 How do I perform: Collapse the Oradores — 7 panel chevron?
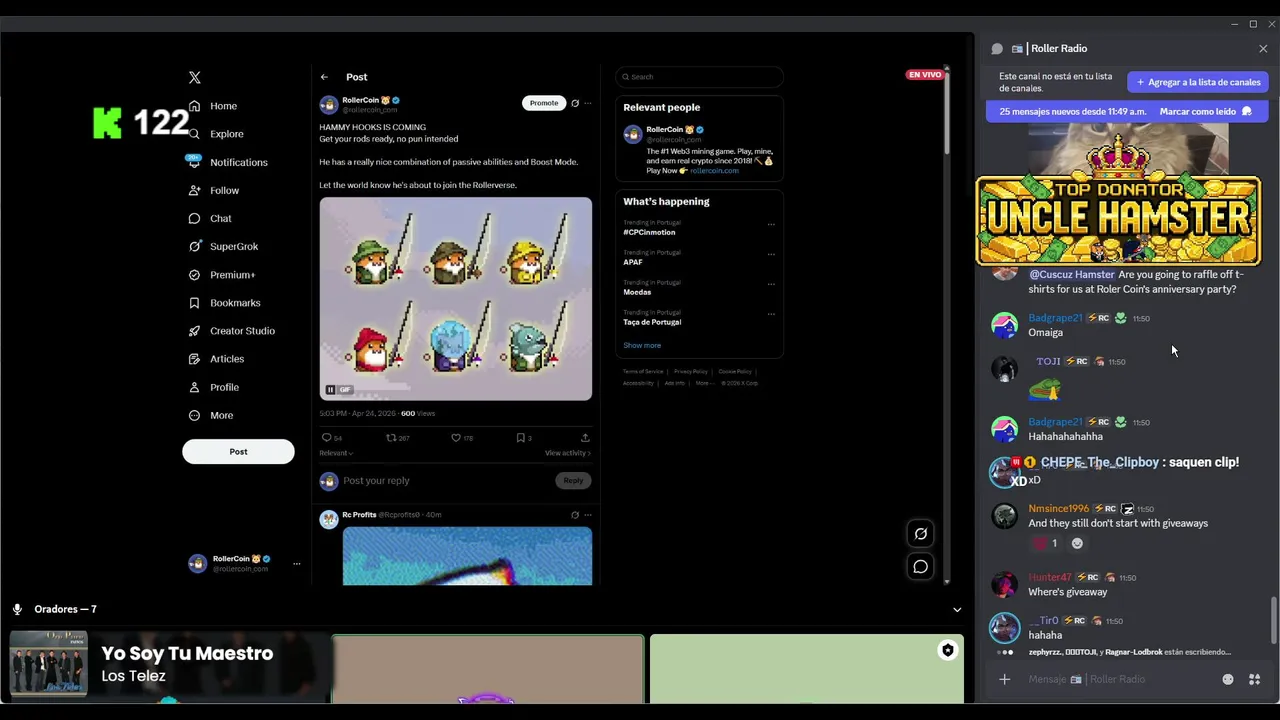tap(957, 609)
